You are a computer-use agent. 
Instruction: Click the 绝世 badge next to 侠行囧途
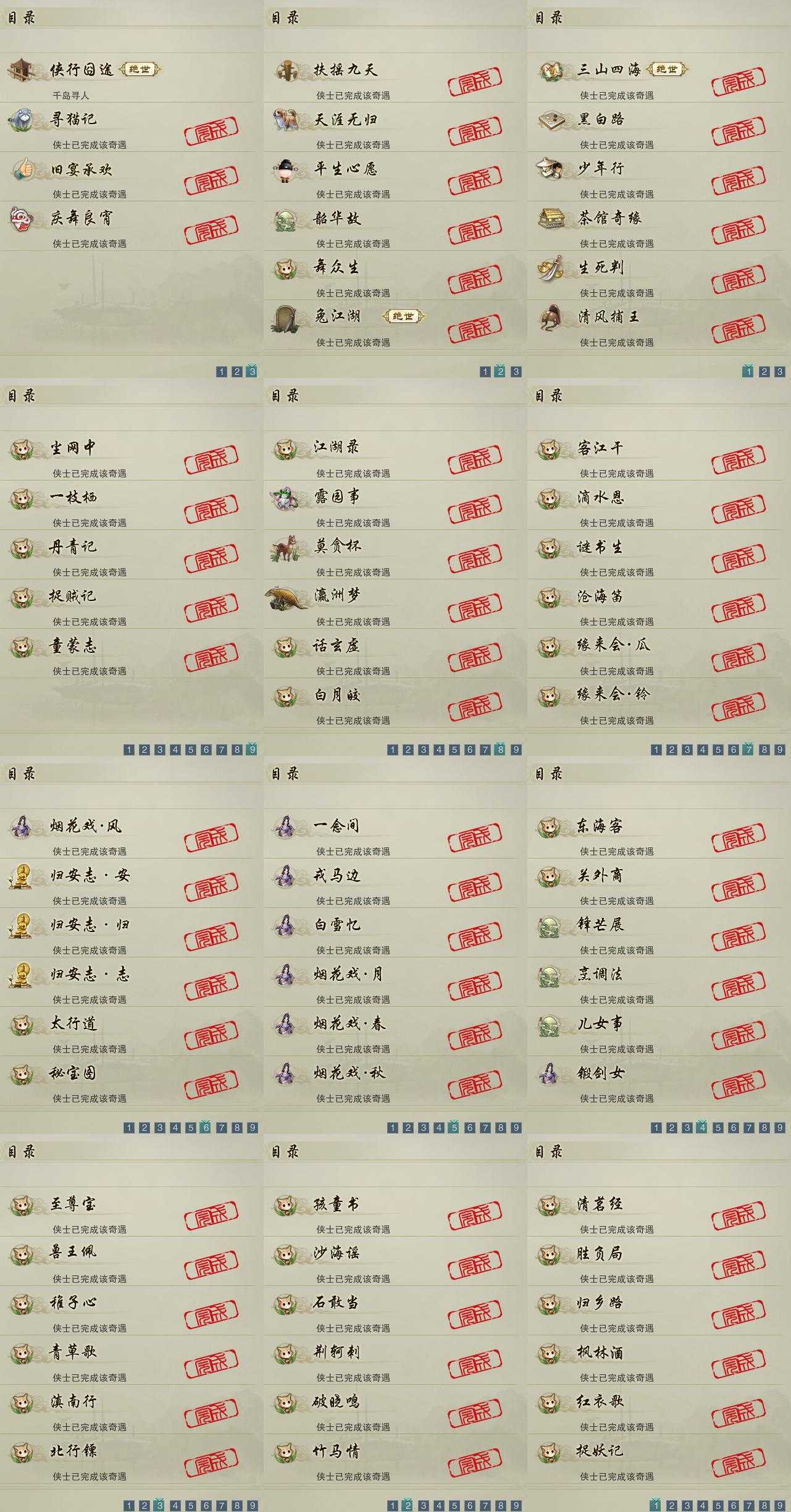pos(139,69)
